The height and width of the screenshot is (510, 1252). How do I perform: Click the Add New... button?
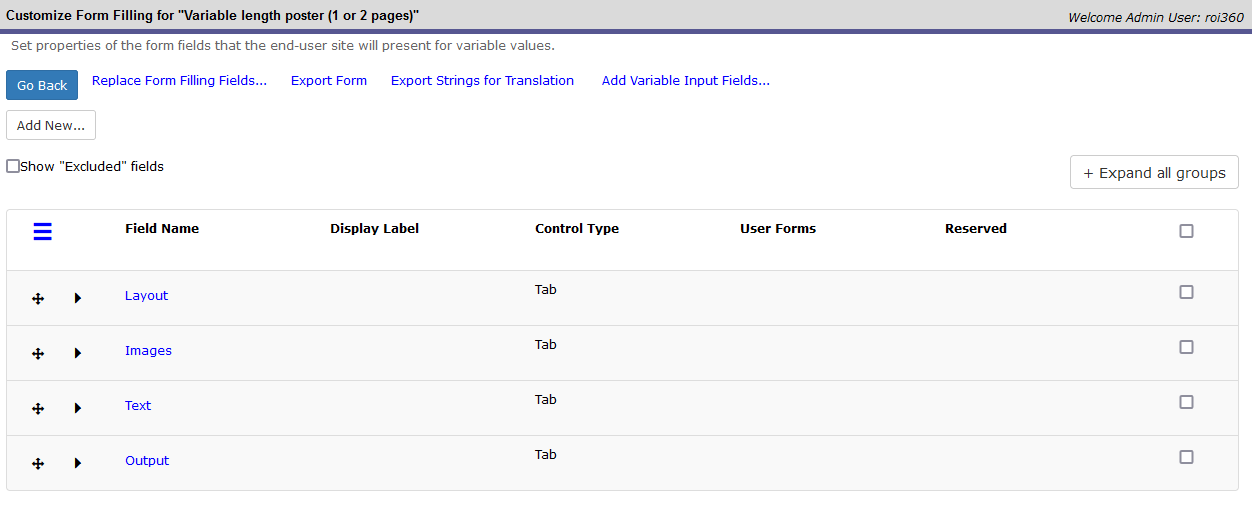[51, 126]
